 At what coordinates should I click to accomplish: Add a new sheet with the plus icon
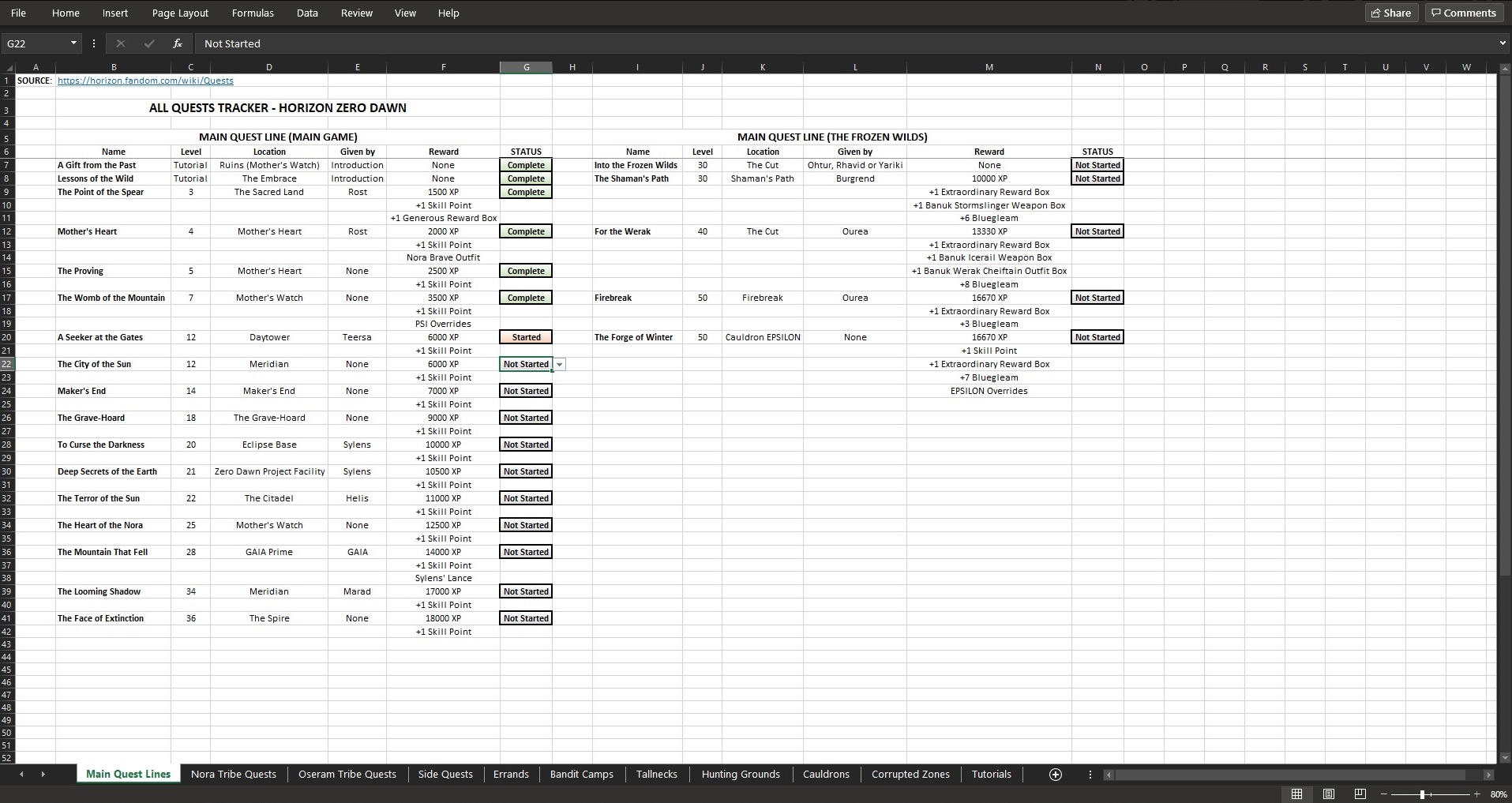click(1055, 775)
